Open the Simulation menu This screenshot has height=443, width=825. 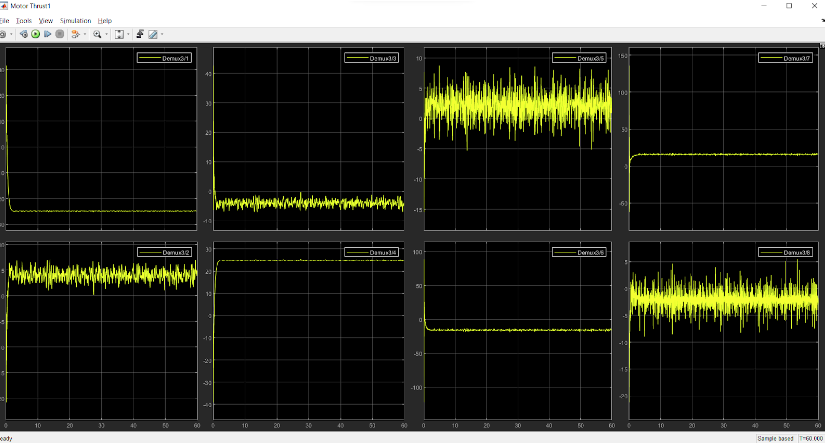coord(75,20)
